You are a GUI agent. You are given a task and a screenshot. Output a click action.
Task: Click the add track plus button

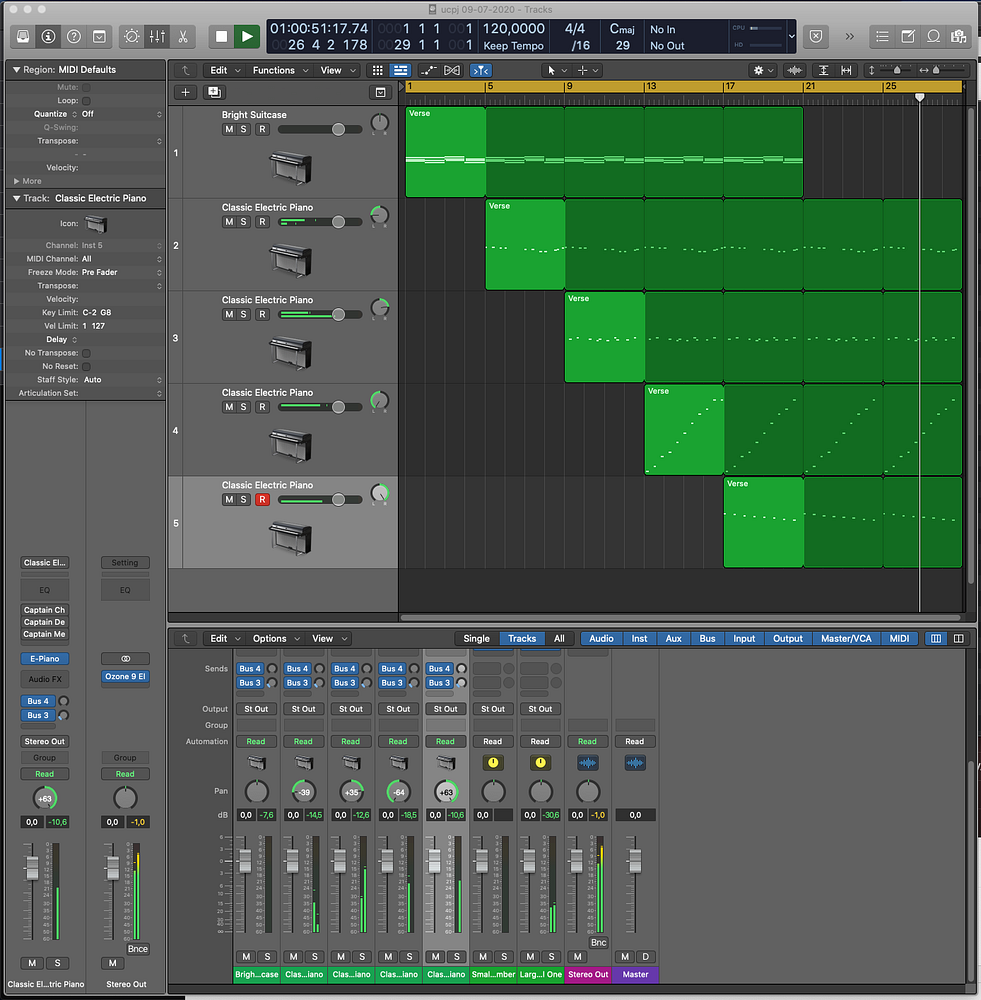[x=185, y=92]
